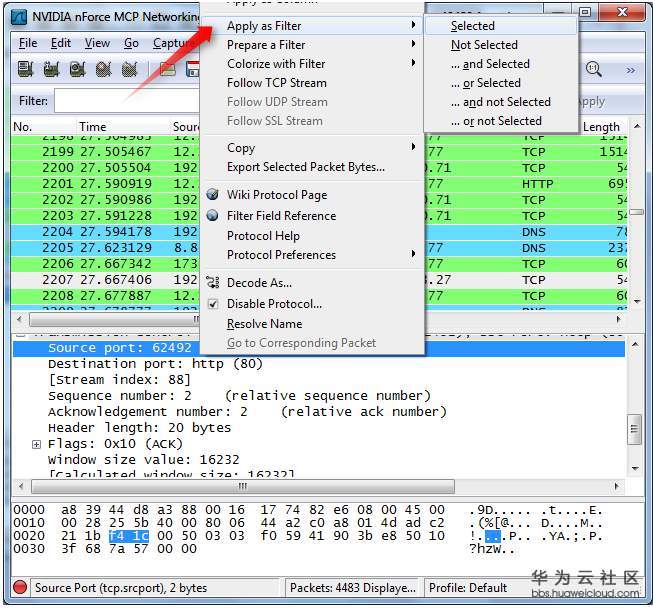Start a new live capture toolbar icon
Image resolution: width=653 pixels, height=608 pixels.
coord(78,69)
